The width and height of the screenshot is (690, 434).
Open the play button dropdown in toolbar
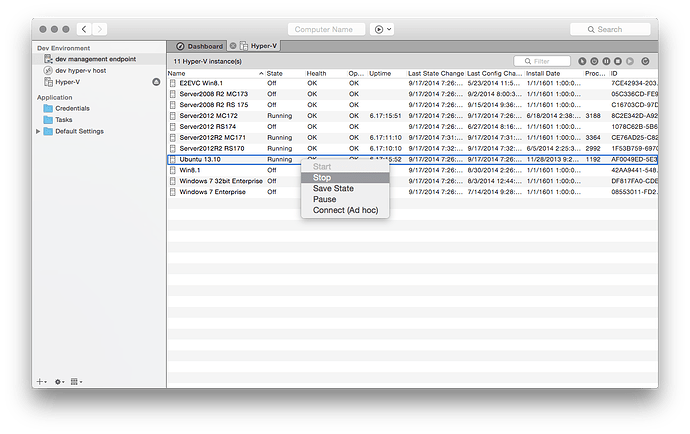(383, 29)
